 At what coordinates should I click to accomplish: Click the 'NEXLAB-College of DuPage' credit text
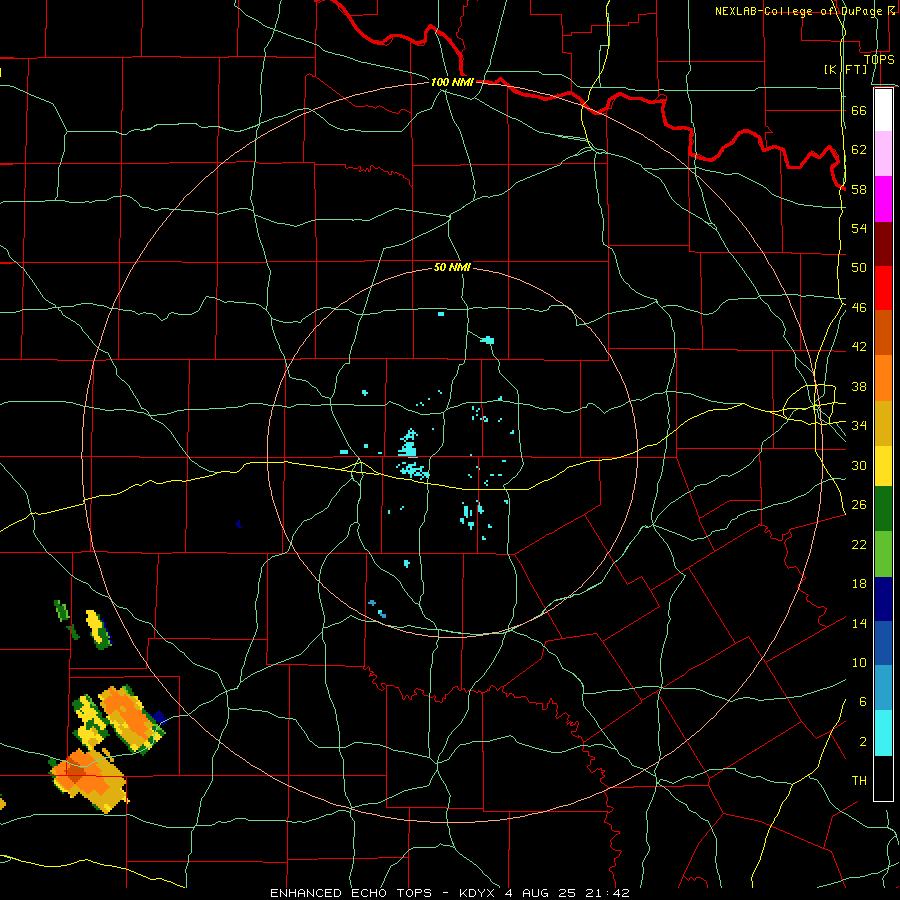pos(800,11)
